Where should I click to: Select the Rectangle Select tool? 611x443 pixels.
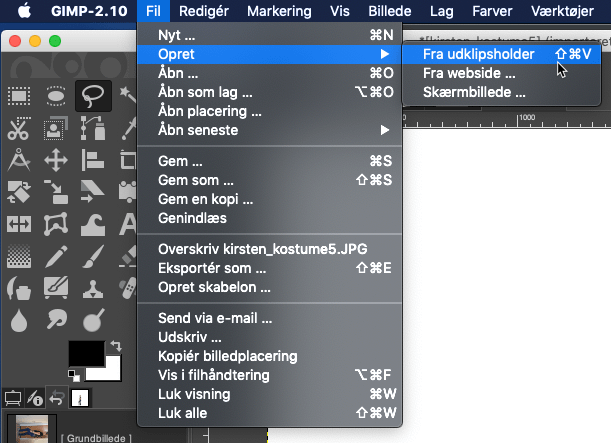(x=19, y=96)
